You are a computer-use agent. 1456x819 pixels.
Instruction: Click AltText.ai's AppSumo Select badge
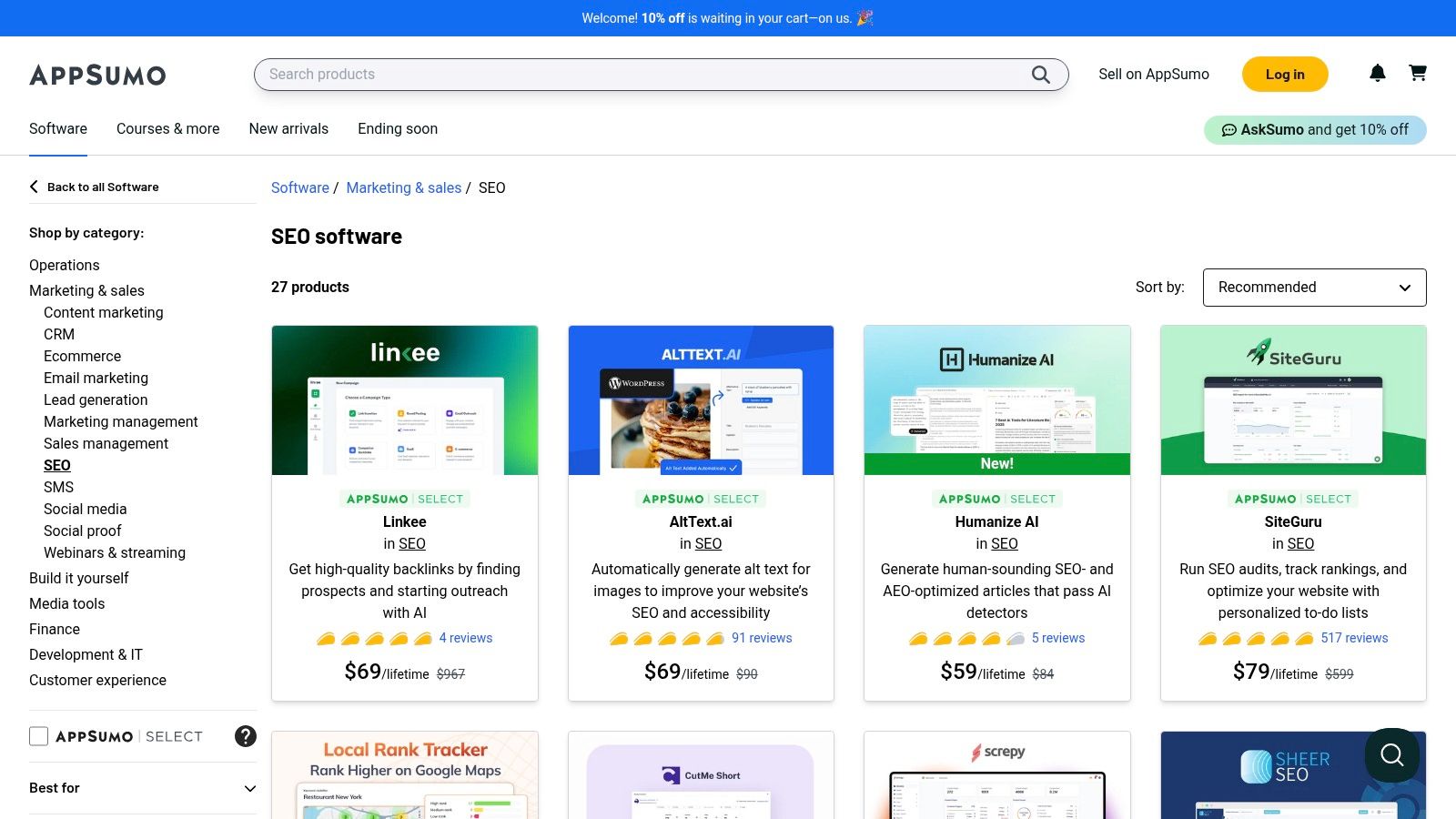coord(701,499)
